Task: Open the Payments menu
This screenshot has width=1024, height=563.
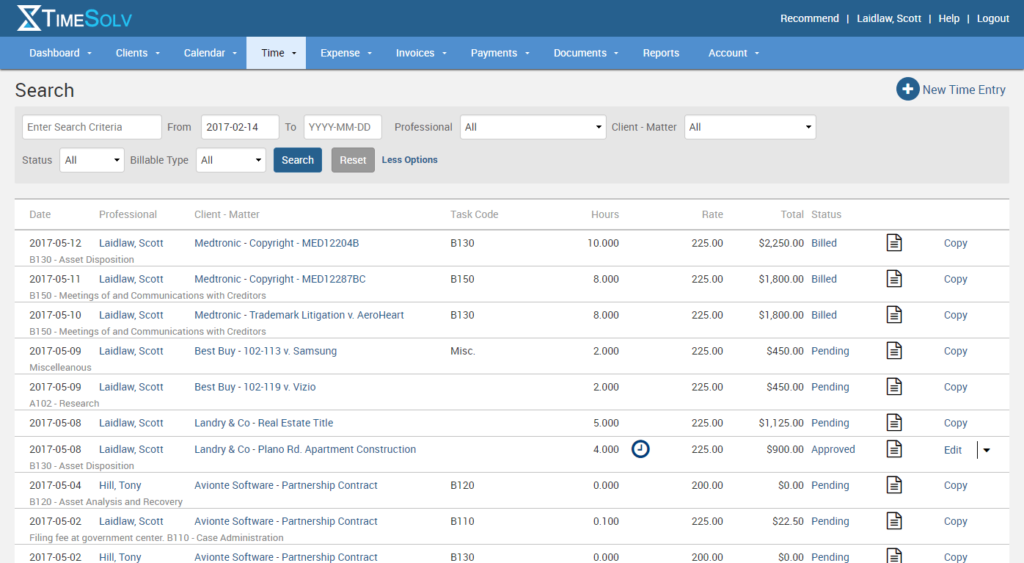Action: pos(500,53)
